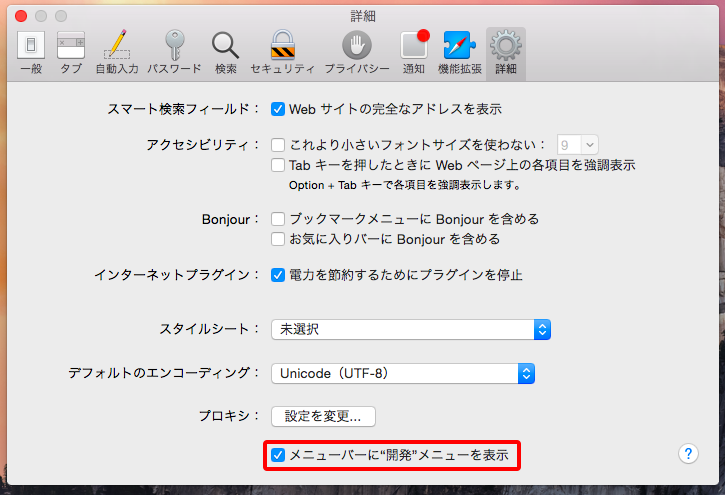Image resolution: width=725 pixels, height=495 pixels.
Task: Open the タブ (Tabs) preferences pane
Action: coord(71,52)
